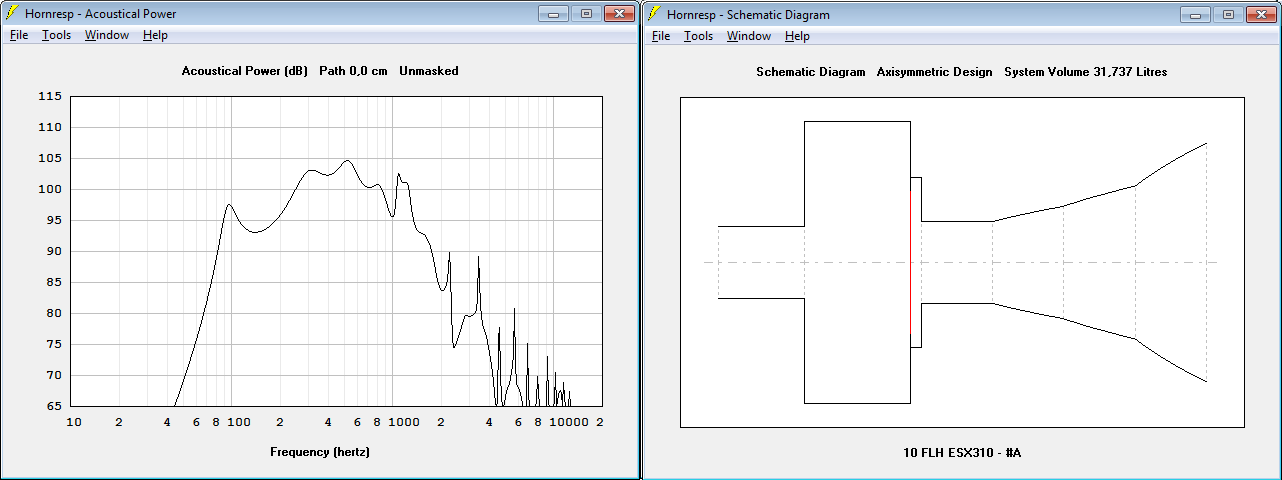Open File menu in Acoustical Power window
This screenshot has height=480, width=1282.
19,35
